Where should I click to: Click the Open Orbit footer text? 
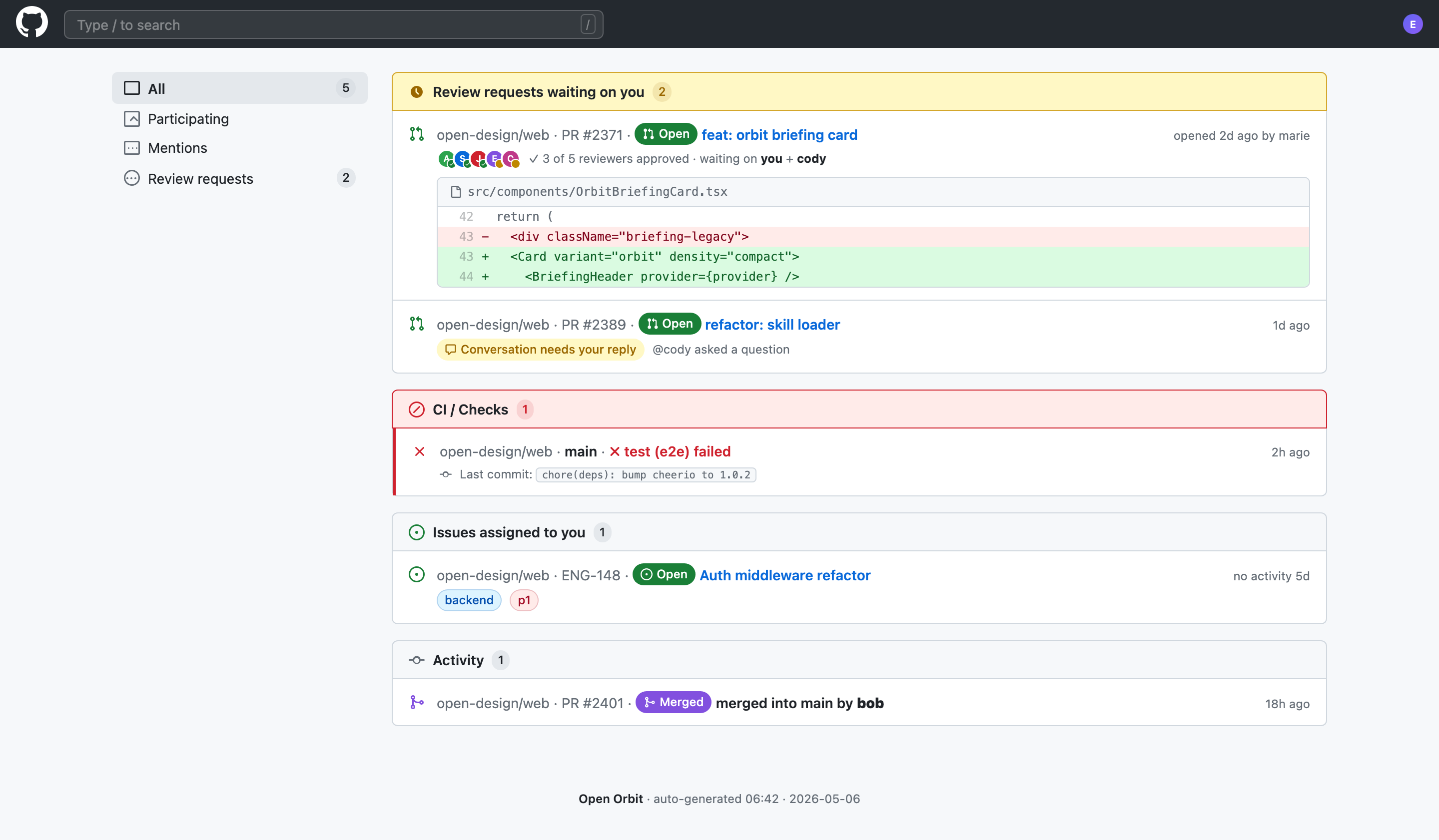tap(611, 799)
